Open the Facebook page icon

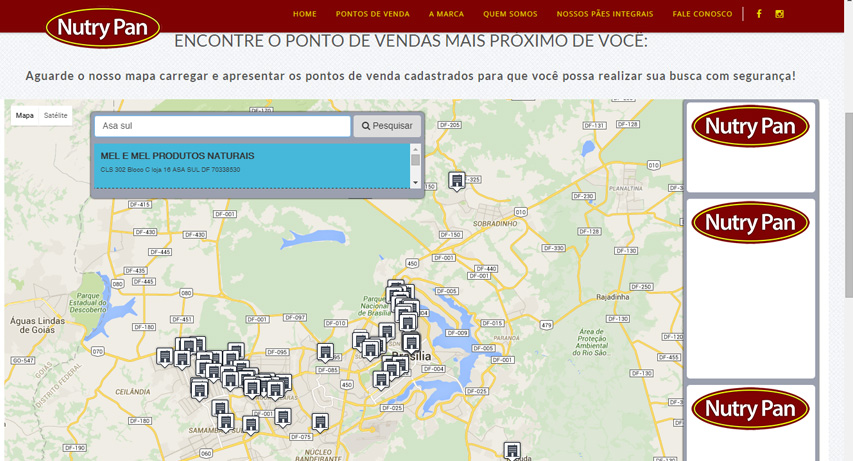[x=759, y=14]
